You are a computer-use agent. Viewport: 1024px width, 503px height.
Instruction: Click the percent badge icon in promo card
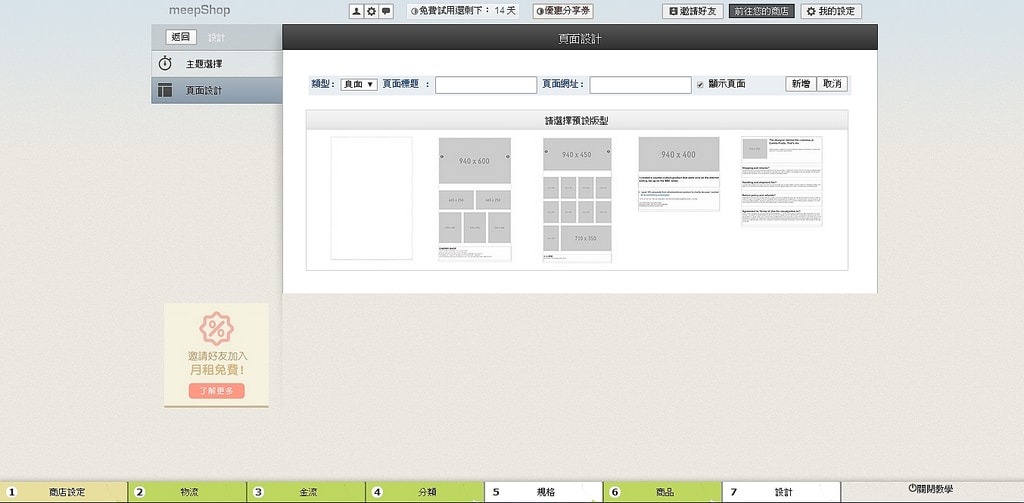(216, 328)
